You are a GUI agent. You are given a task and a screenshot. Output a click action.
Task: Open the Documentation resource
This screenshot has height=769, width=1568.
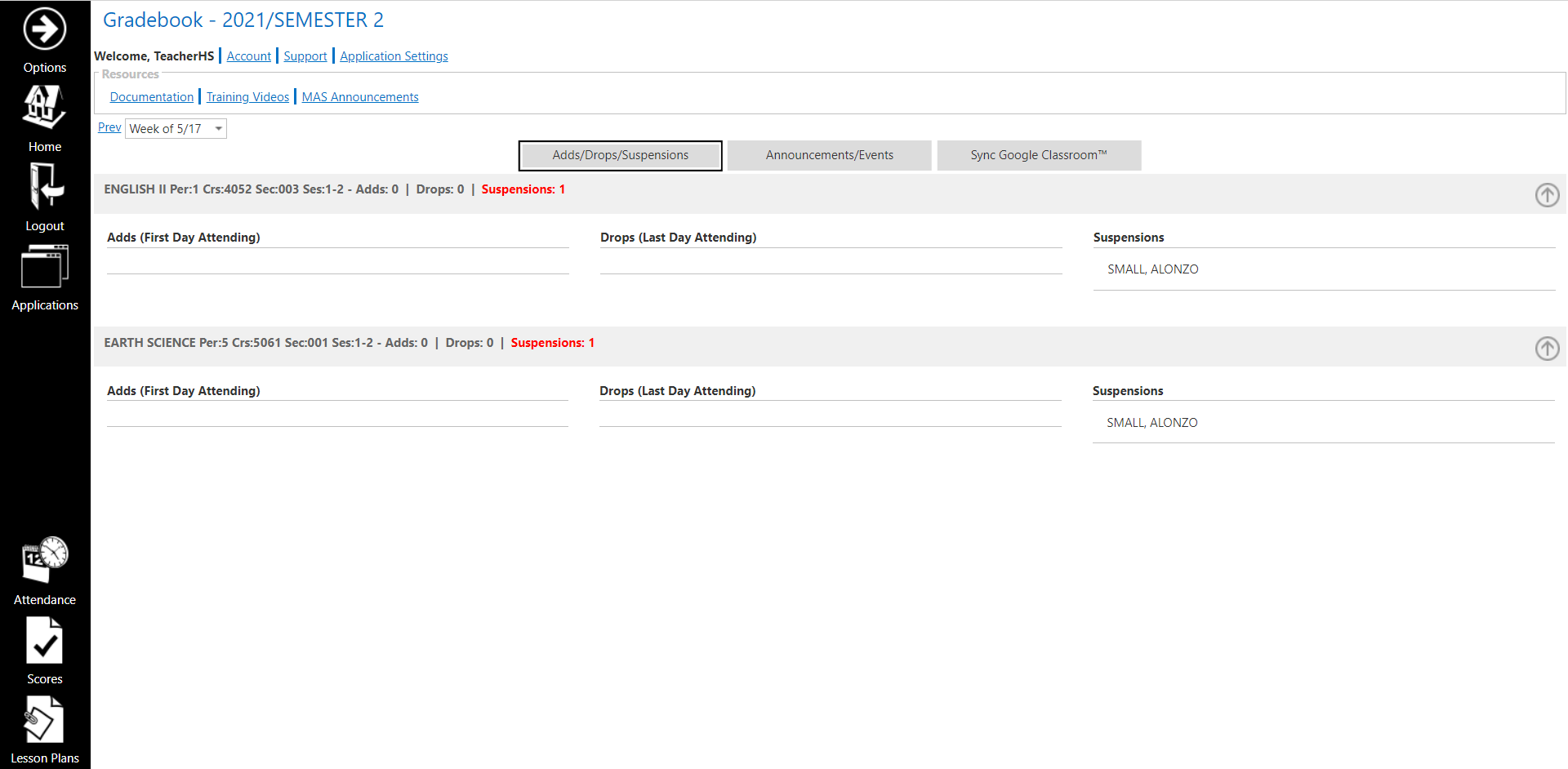152,96
